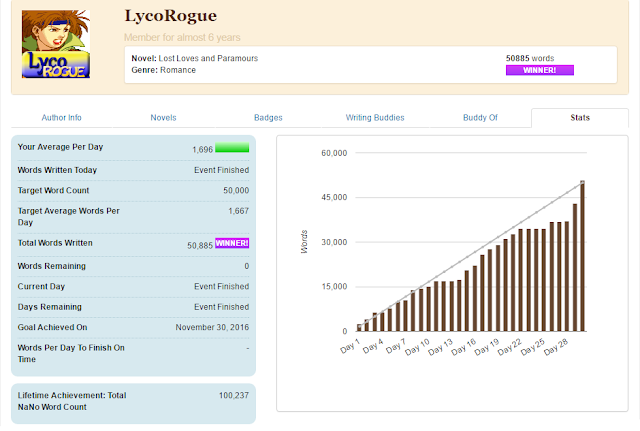Screen dimensions: 640x431
Task: Click the 'Target Word Count' label
Action: click(53, 191)
